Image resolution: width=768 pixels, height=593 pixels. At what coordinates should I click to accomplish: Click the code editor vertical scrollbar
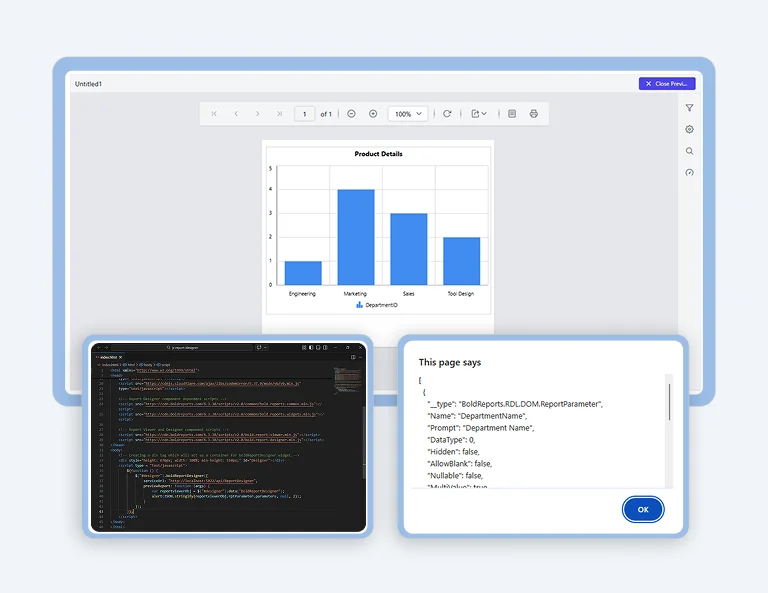[364, 441]
